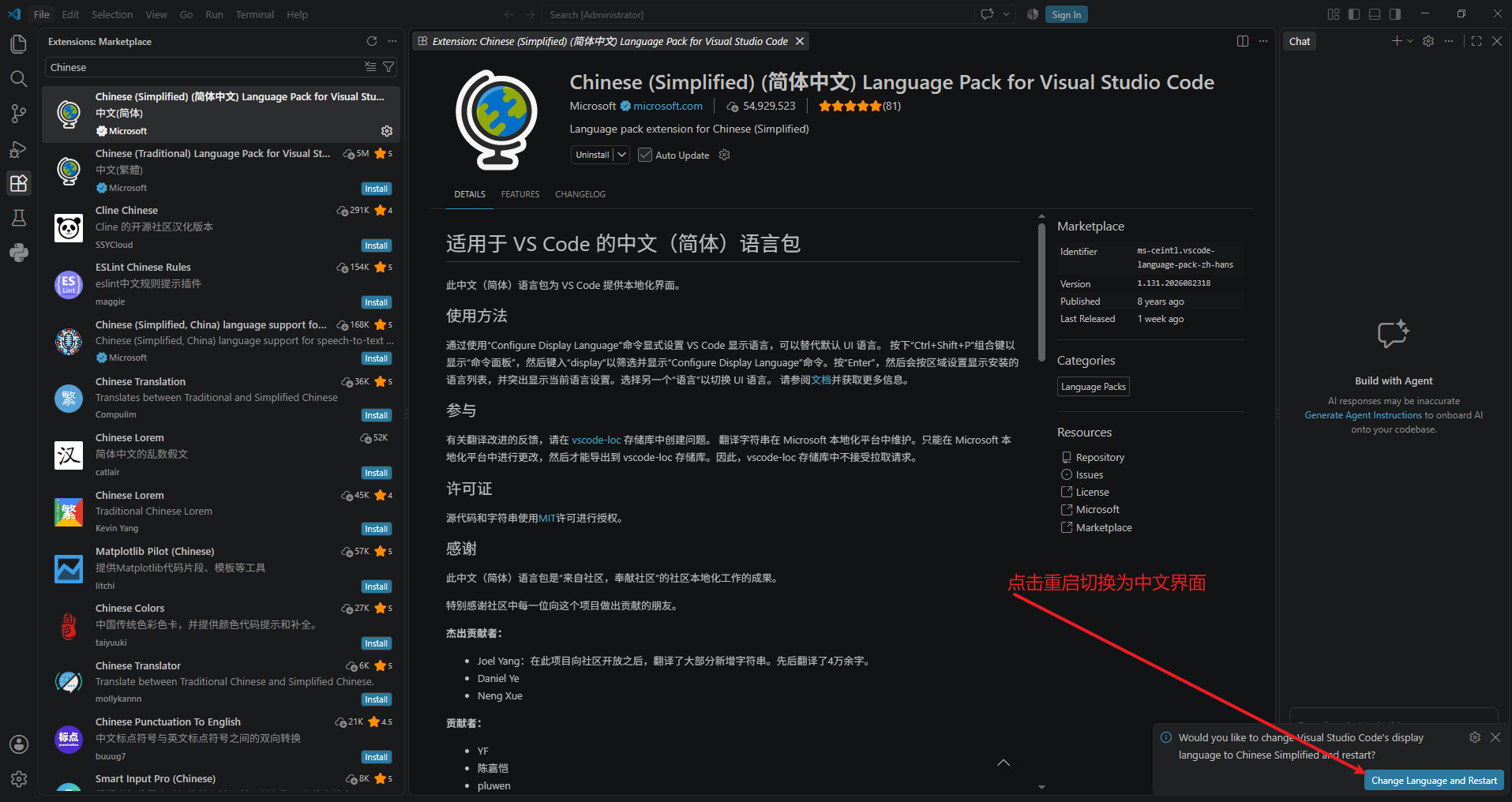
Task: Open Run and Debug view
Action: [x=19, y=148]
